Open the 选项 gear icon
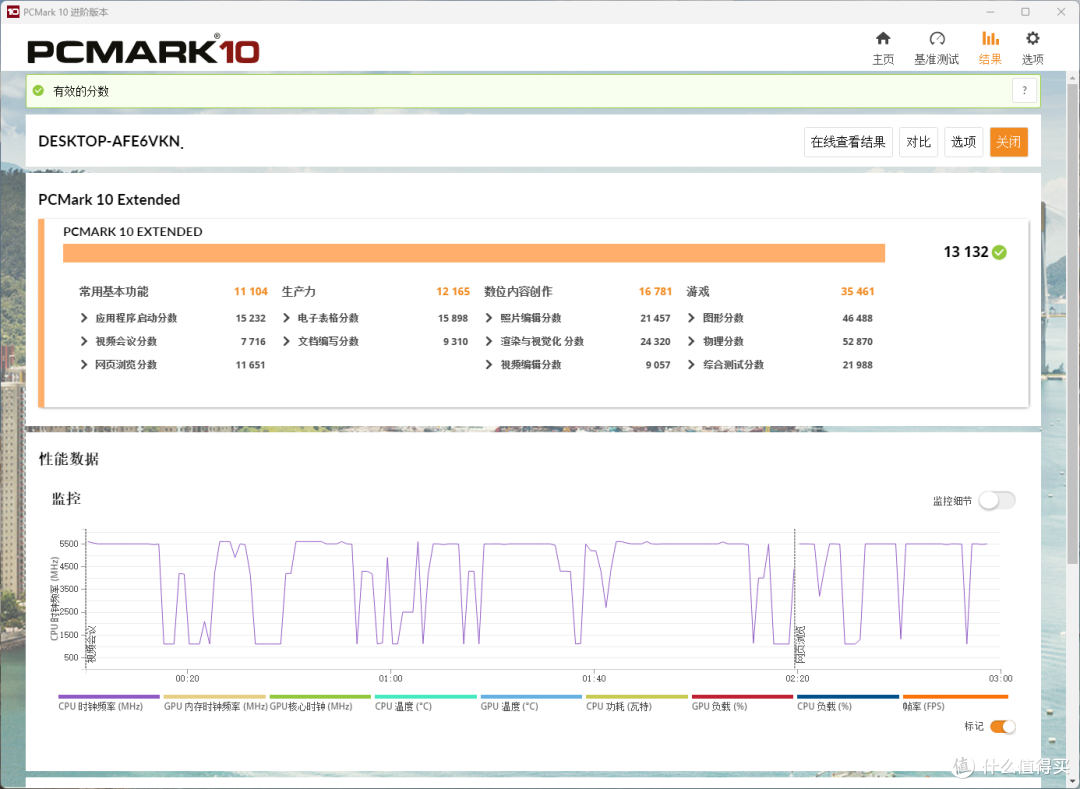Screen dimensions: 1080x789 pyautogui.click(x=1032, y=39)
